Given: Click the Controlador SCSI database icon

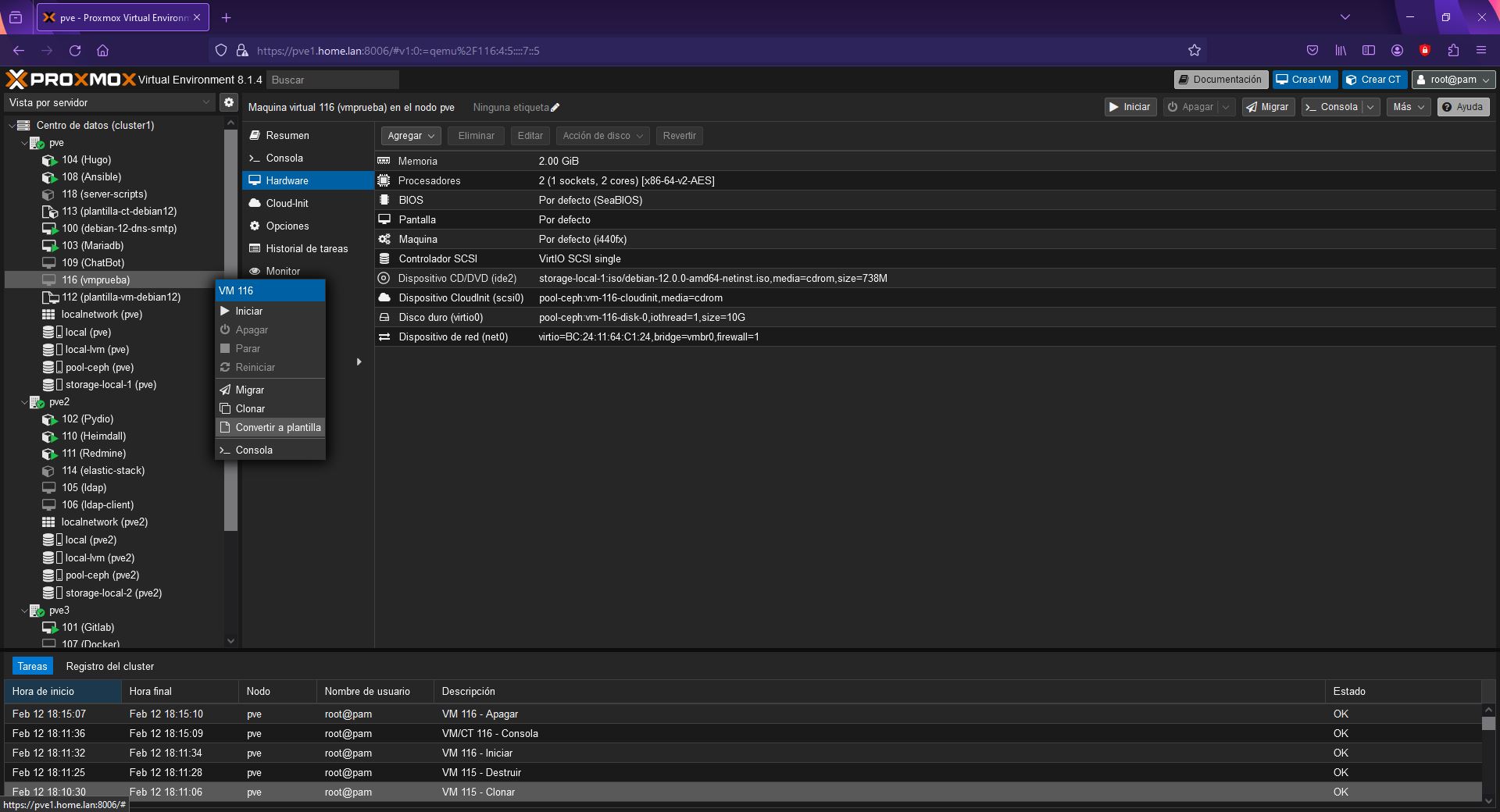Looking at the screenshot, I should [384, 258].
